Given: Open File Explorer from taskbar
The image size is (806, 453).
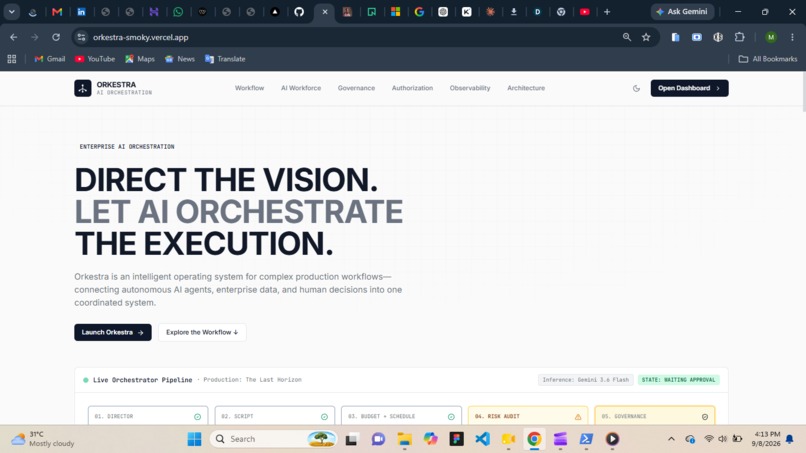Looking at the screenshot, I should [x=404, y=439].
